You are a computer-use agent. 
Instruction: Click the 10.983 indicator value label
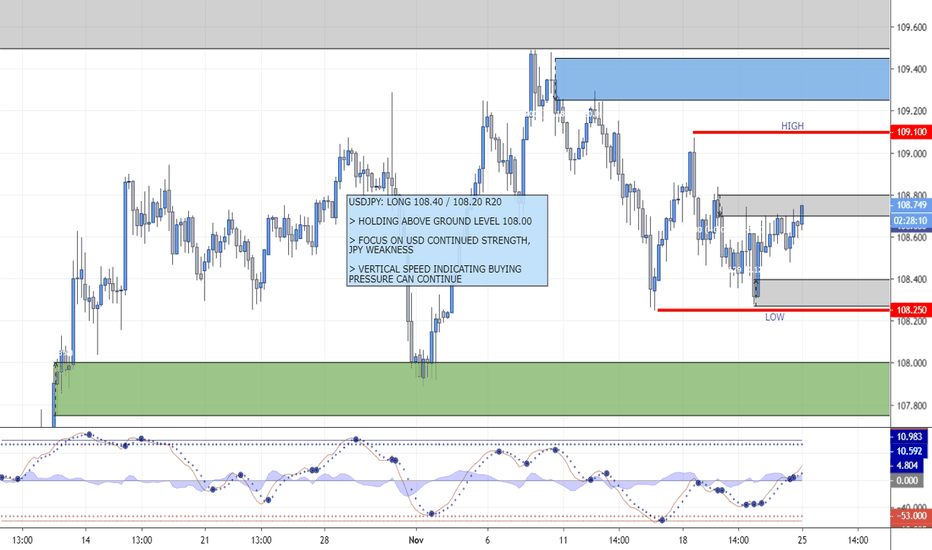tap(909, 438)
